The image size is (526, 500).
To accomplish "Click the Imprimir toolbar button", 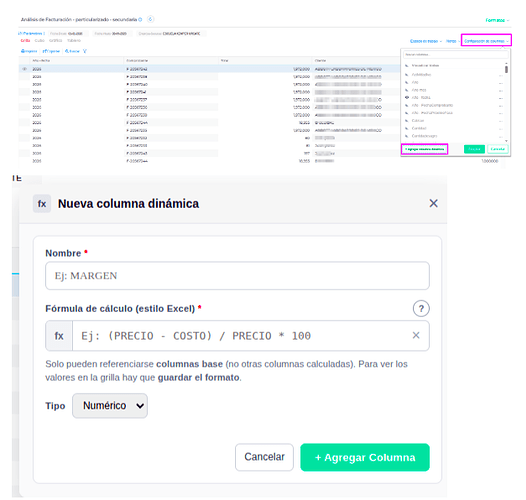I will coord(29,51).
